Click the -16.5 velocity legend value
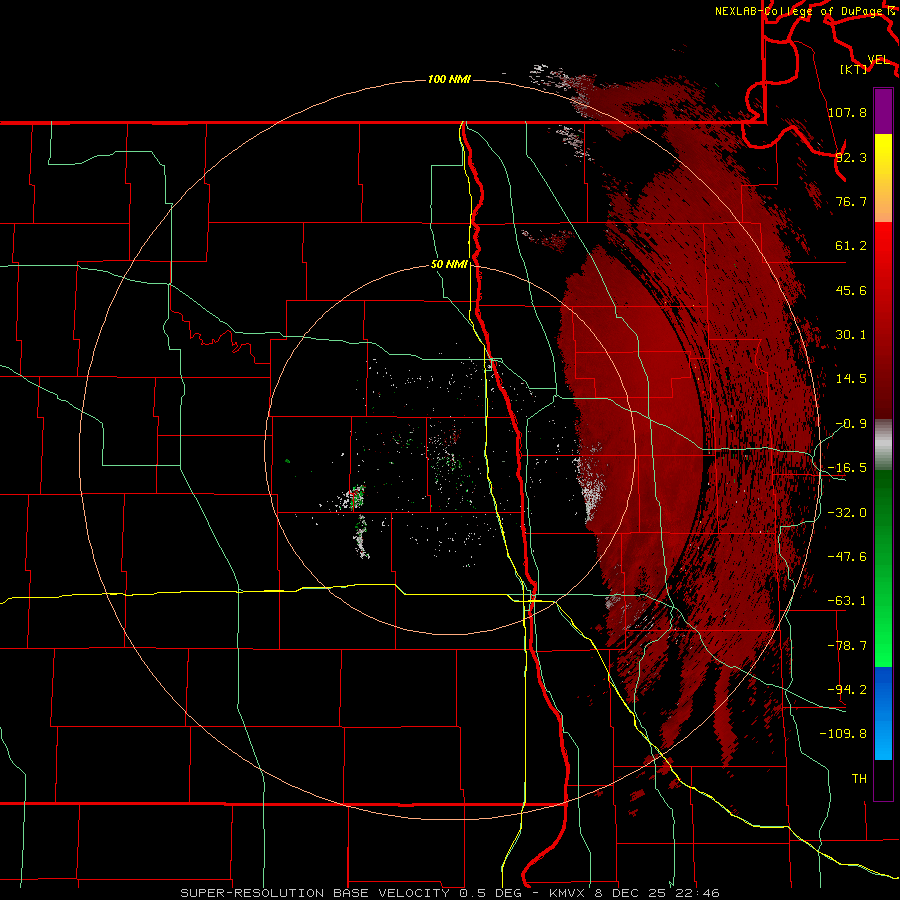This screenshot has width=900, height=900. [x=847, y=468]
